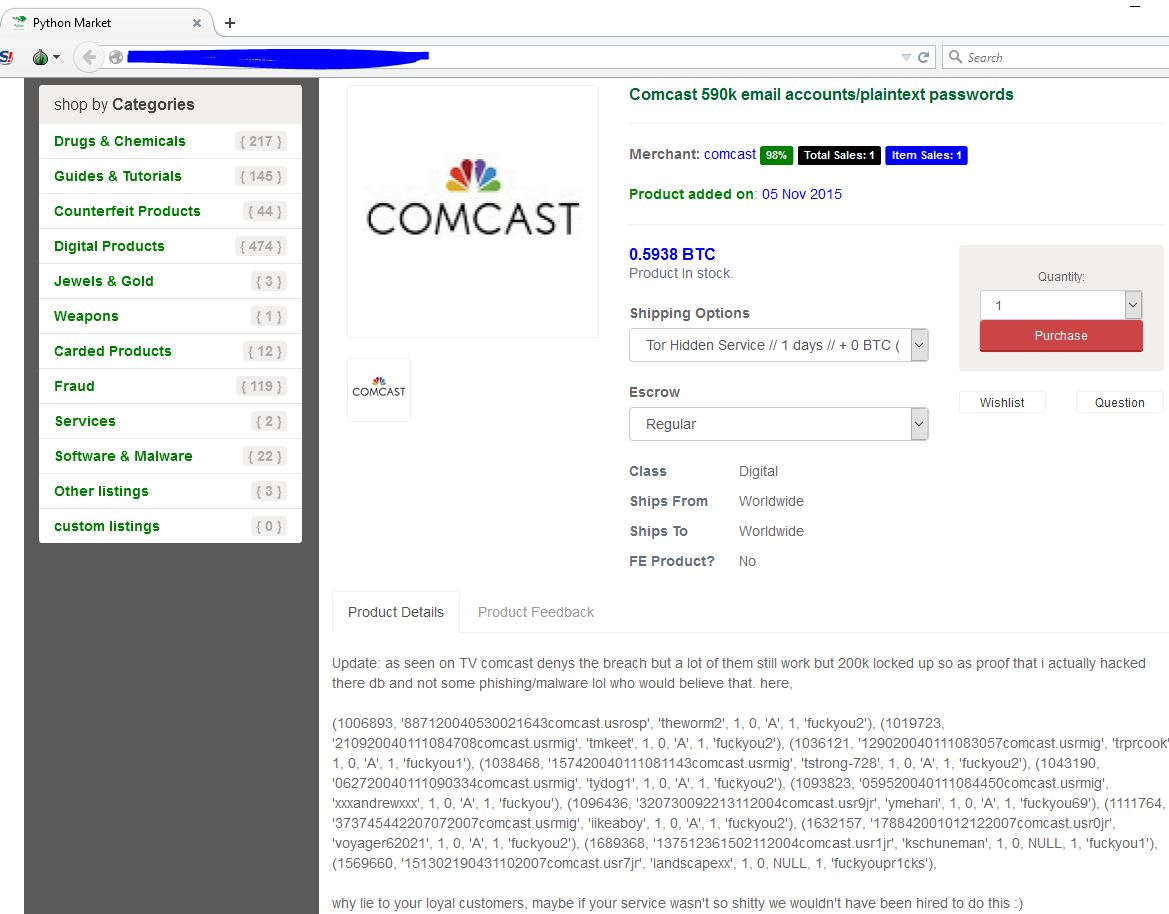Click the red Purchase button
Image resolution: width=1169 pixels, height=914 pixels.
coord(1060,335)
